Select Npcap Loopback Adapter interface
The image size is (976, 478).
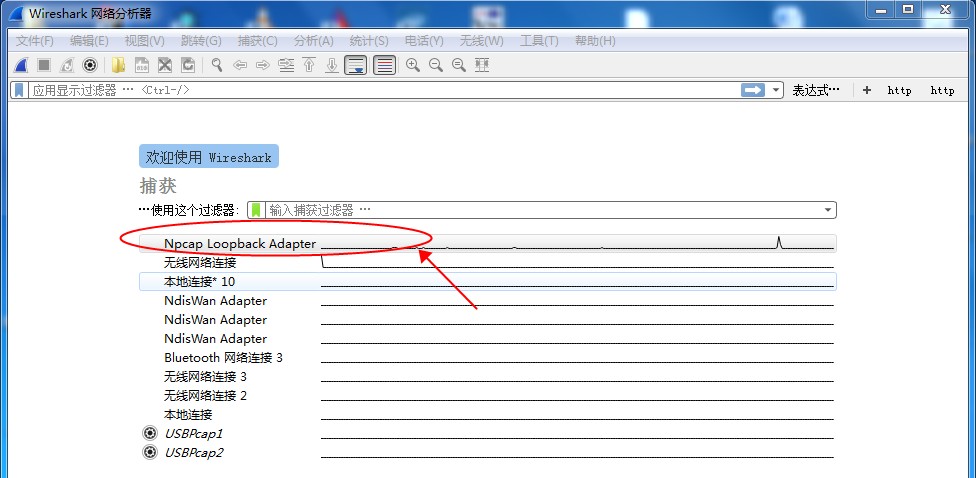[487, 243]
